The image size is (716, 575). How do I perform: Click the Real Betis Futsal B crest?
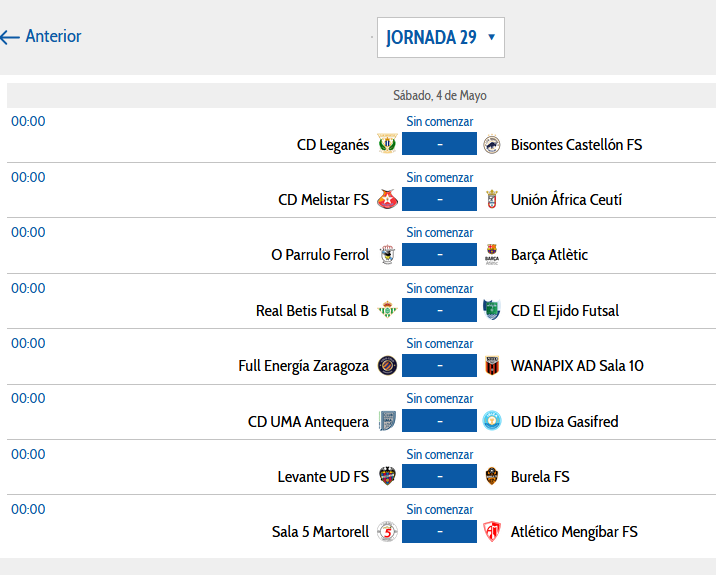click(388, 310)
